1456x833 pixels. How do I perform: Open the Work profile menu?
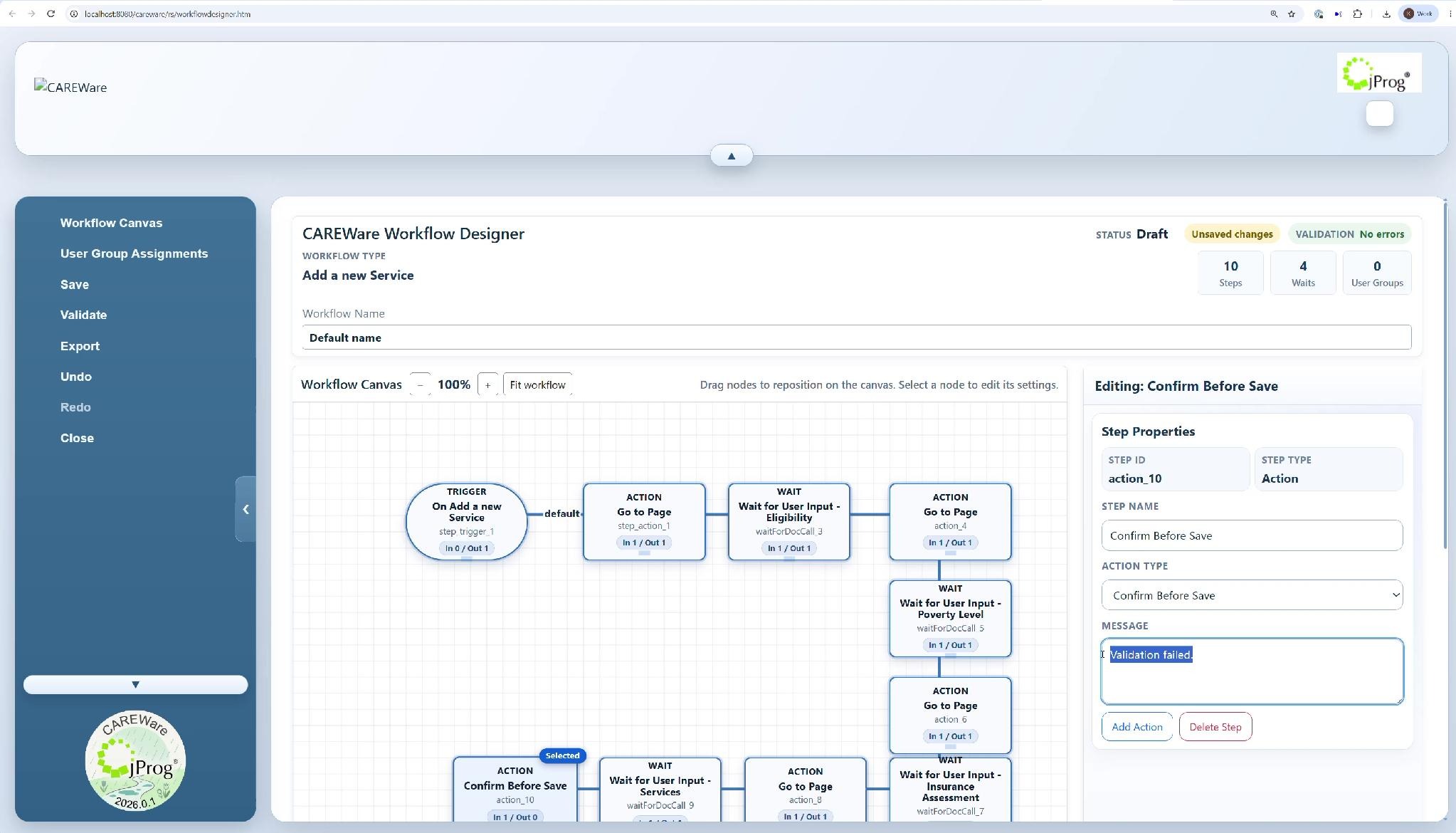pos(1418,14)
